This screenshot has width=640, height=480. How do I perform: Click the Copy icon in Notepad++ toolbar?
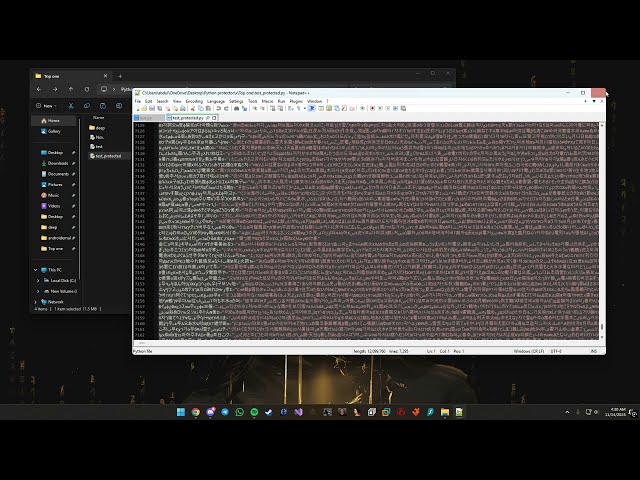[x=200, y=109]
